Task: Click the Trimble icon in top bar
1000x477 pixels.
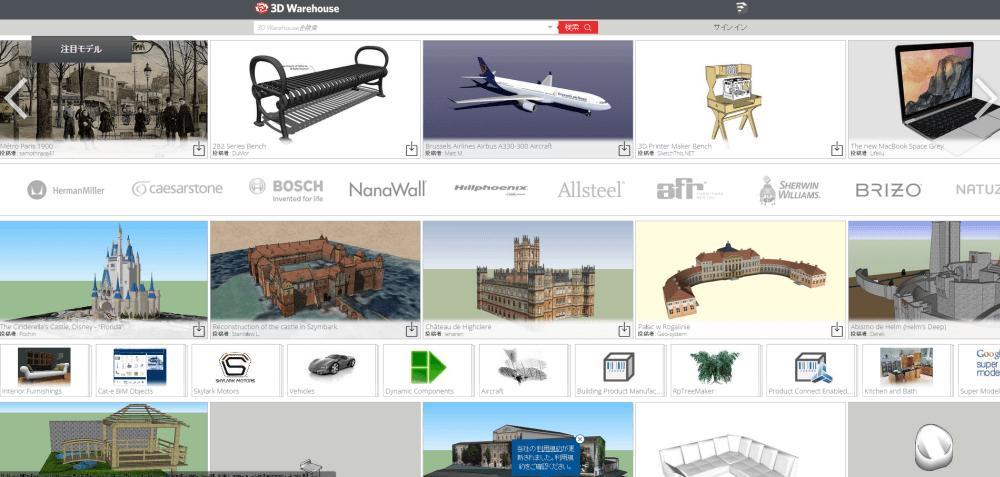Action: coord(741,8)
